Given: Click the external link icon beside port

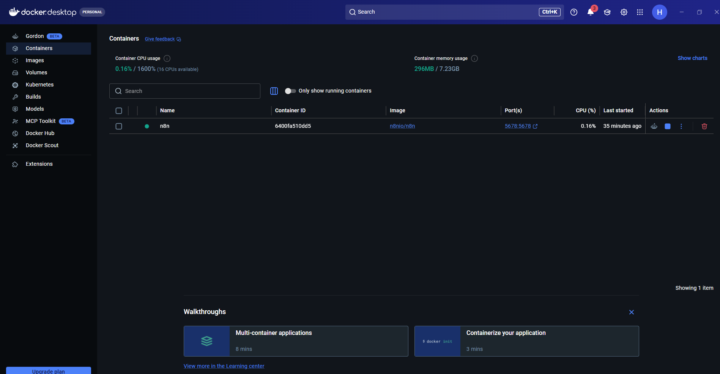Looking at the screenshot, I should pos(535,126).
